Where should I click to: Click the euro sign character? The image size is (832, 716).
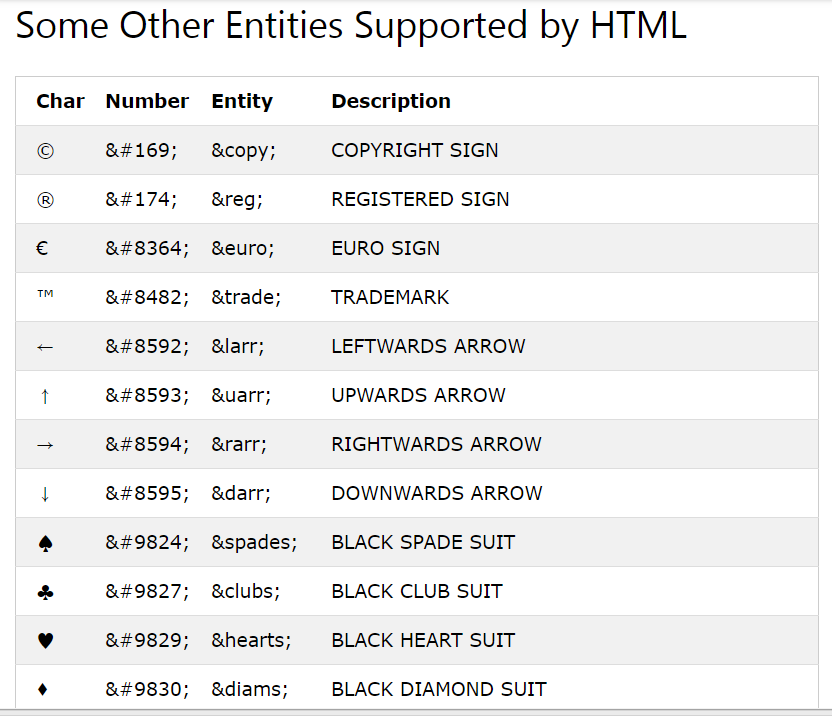coord(42,249)
